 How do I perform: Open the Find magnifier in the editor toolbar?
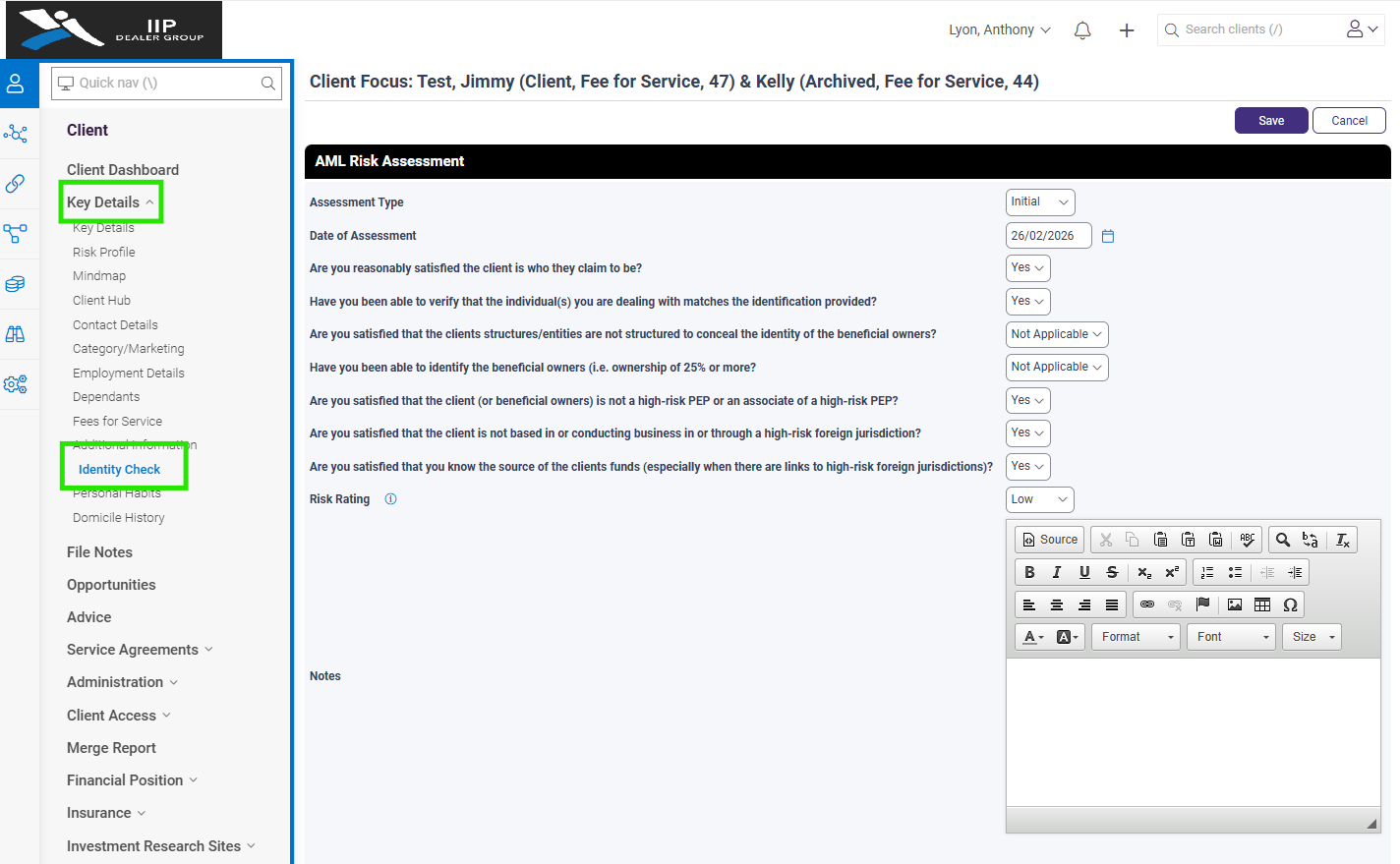point(1282,540)
